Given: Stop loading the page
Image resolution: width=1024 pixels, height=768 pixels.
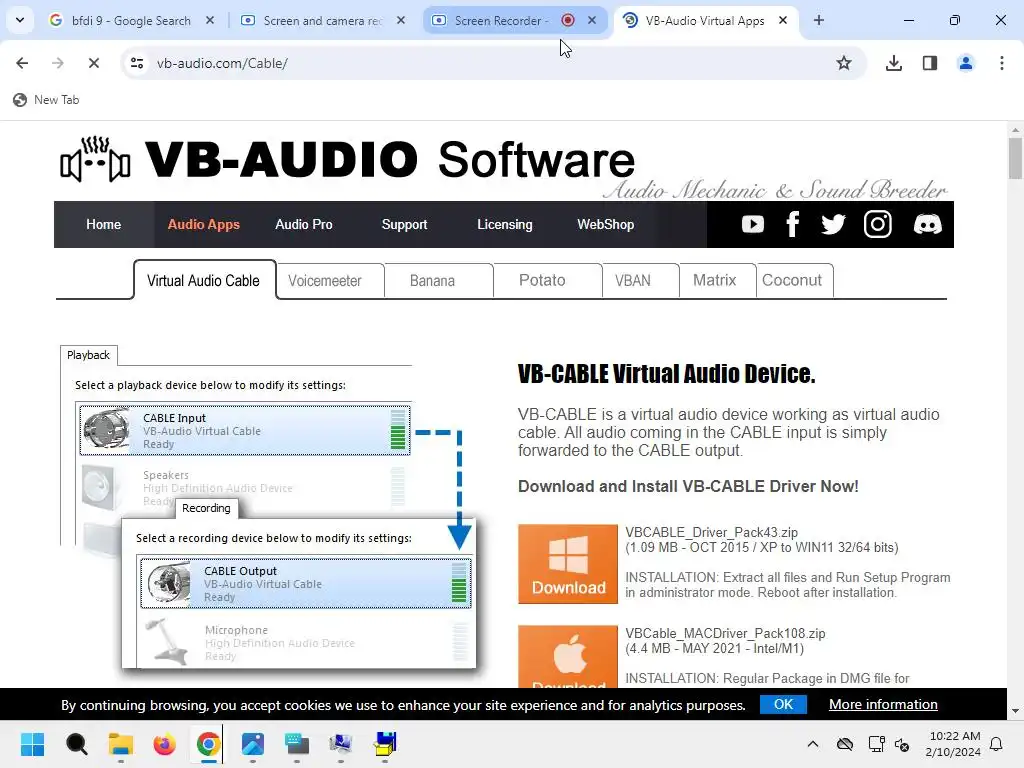Looking at the screenshot, I should click(93, 63).
